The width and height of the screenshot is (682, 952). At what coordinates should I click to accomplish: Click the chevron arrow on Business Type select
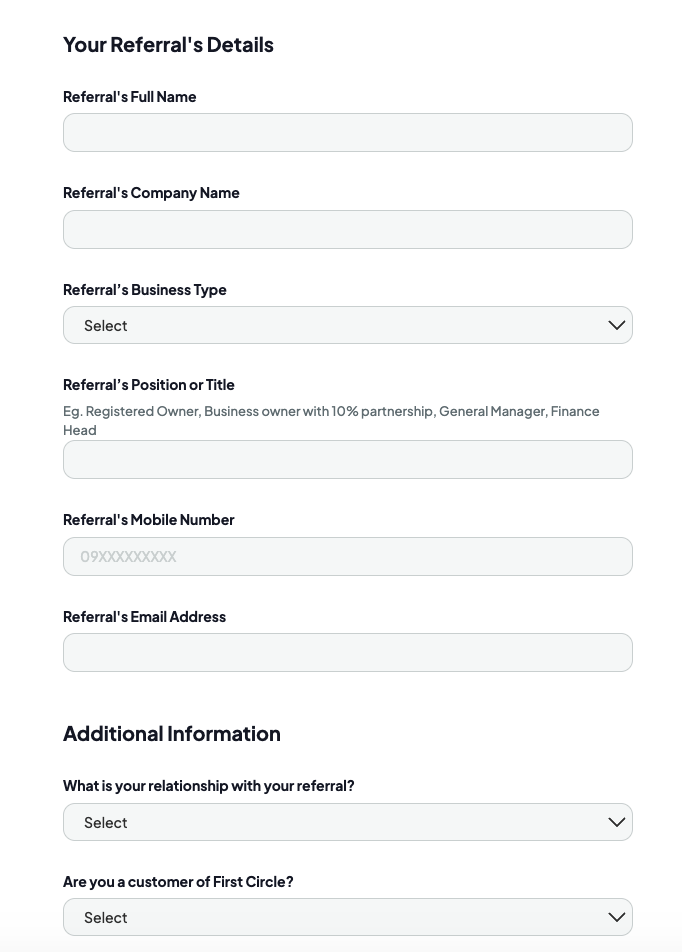[616, 325]
